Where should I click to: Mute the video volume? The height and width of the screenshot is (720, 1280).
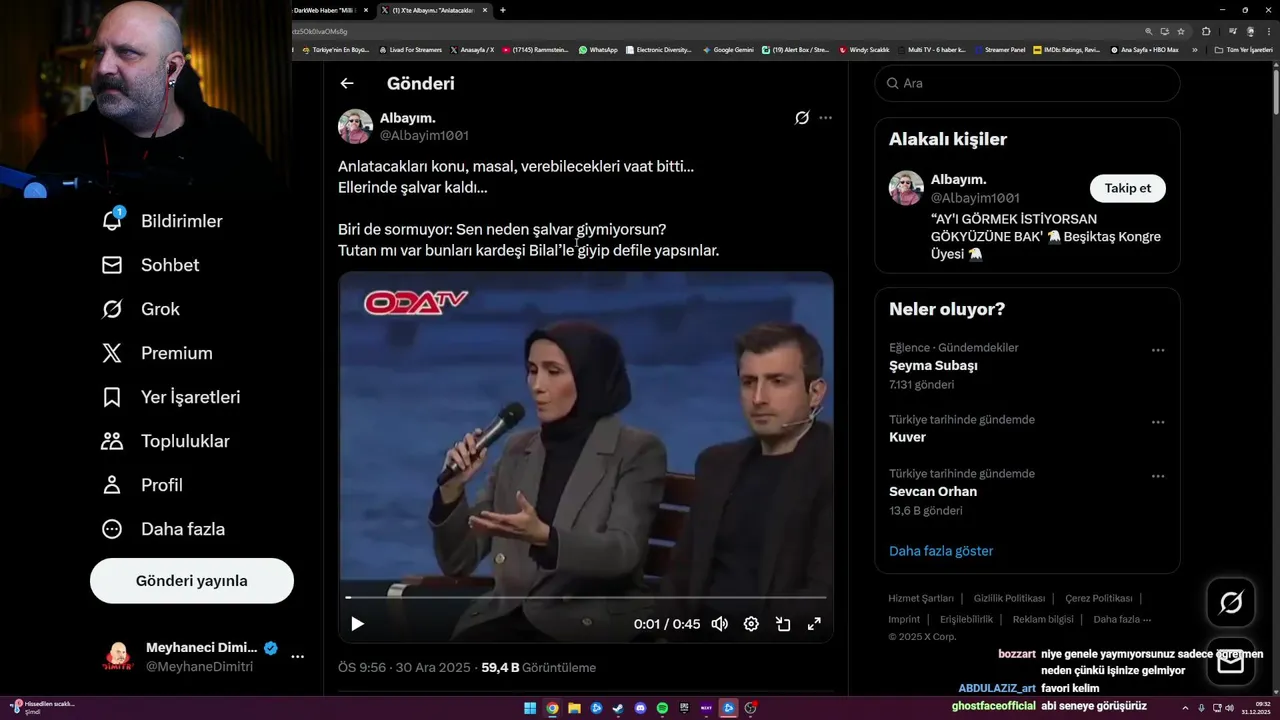(x=720, y=624)
